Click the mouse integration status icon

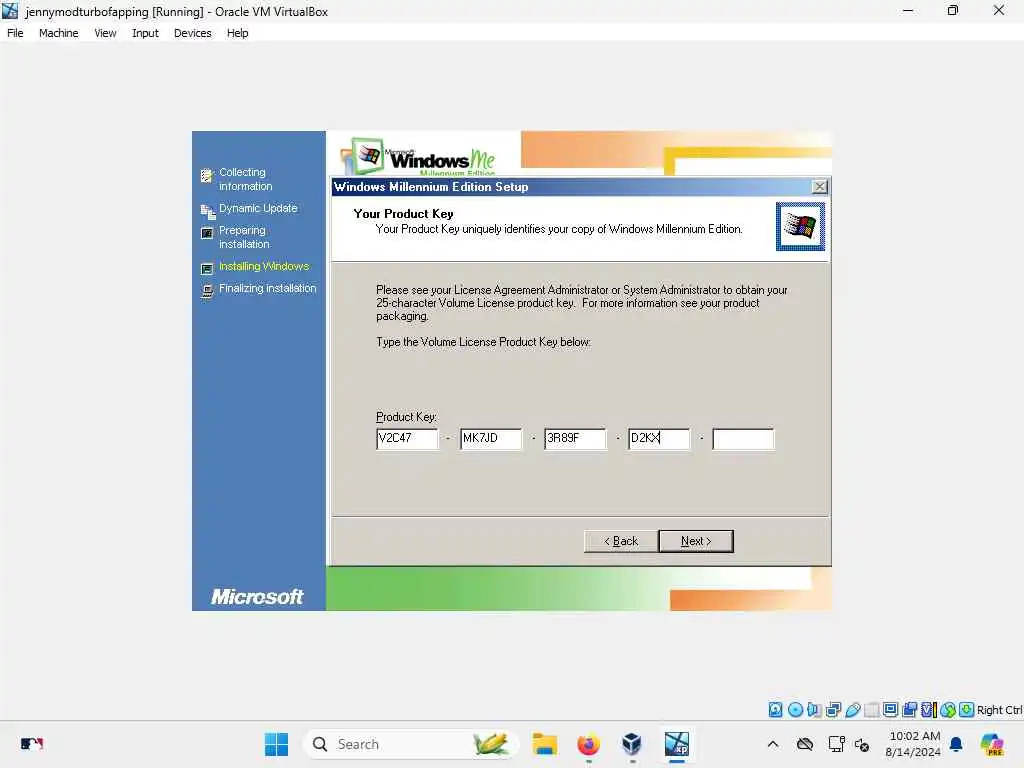click(x=948, y=709)
